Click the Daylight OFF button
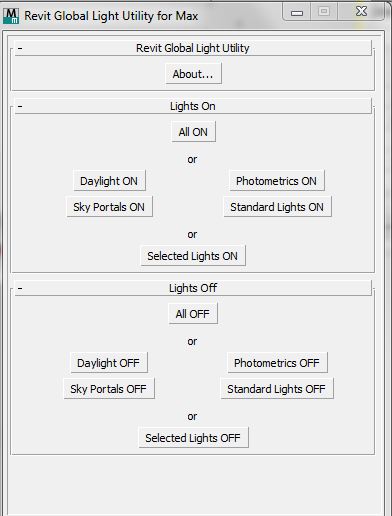This screenshot has height=516, width=392. [x=109, y=363]
